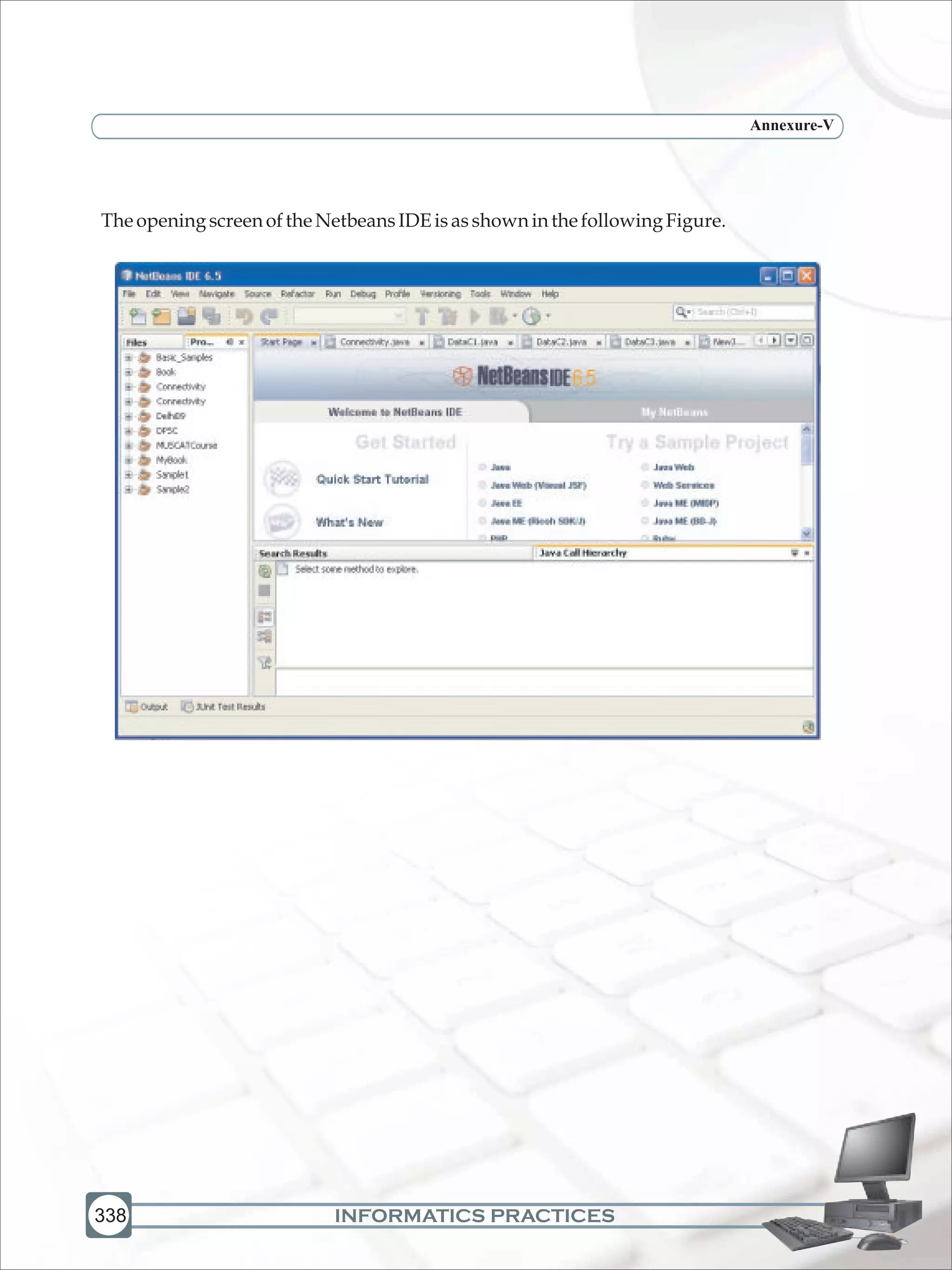Screen dimensions: 952x1270
Task: Click the search magnifier icon in the toolbar
Action: pos(681,312)
